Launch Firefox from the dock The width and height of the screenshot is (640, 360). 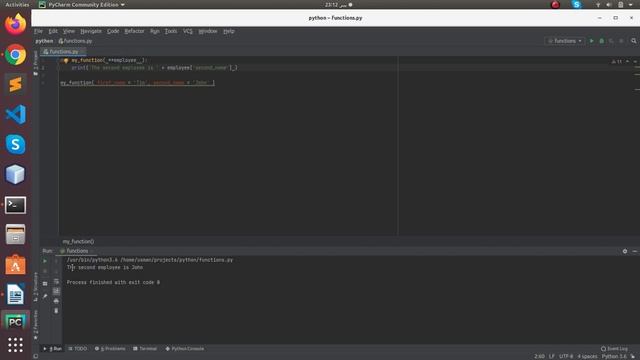(16, 24)
